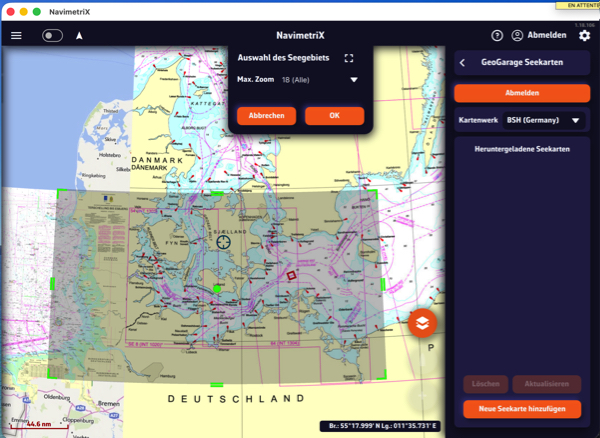
Task: Click the green position dot on map
Action: pyautogui.click(x=217, y=289)
